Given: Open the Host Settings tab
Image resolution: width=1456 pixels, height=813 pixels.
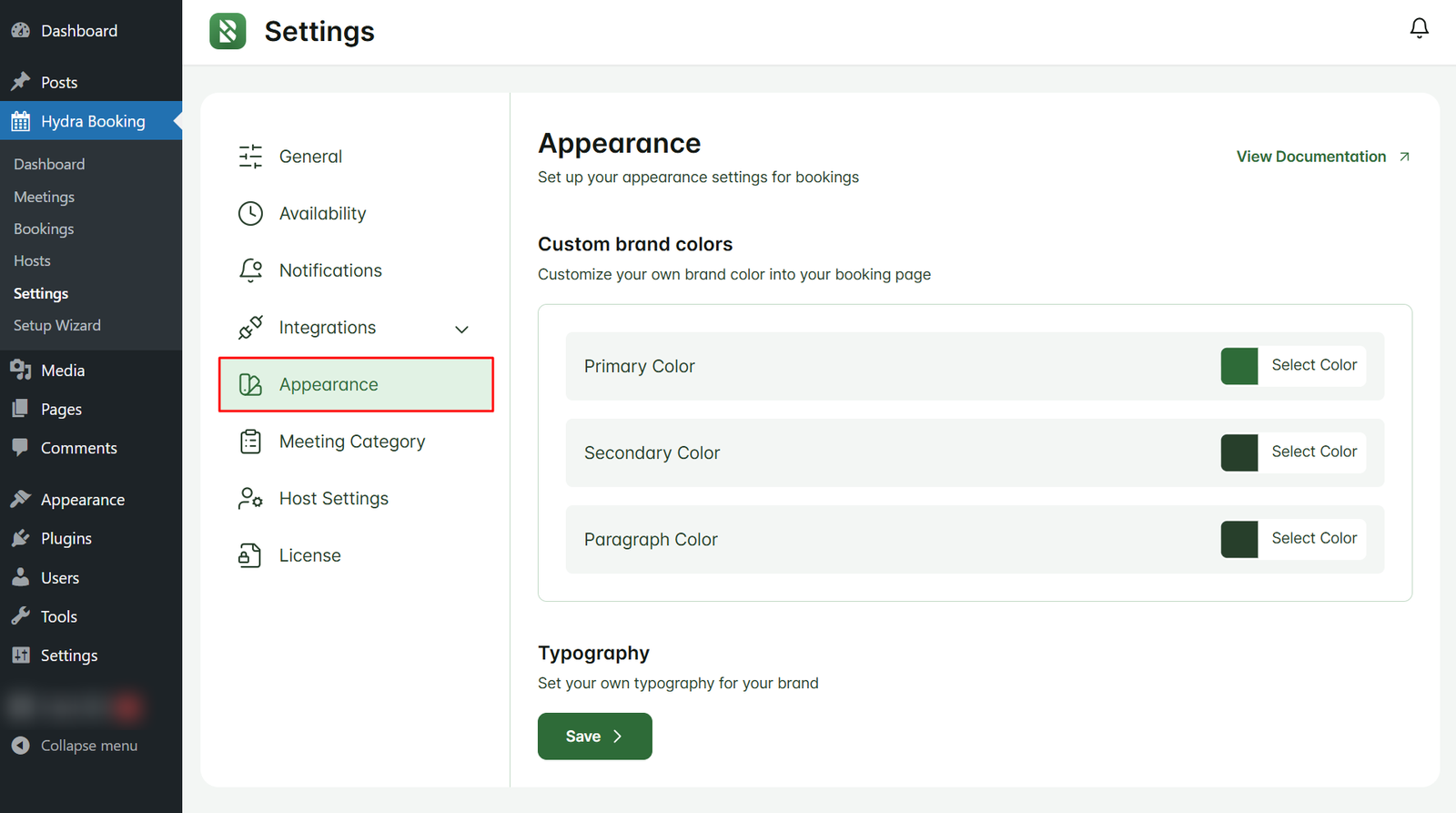Looking at the screenshot, I should point(356,498).
